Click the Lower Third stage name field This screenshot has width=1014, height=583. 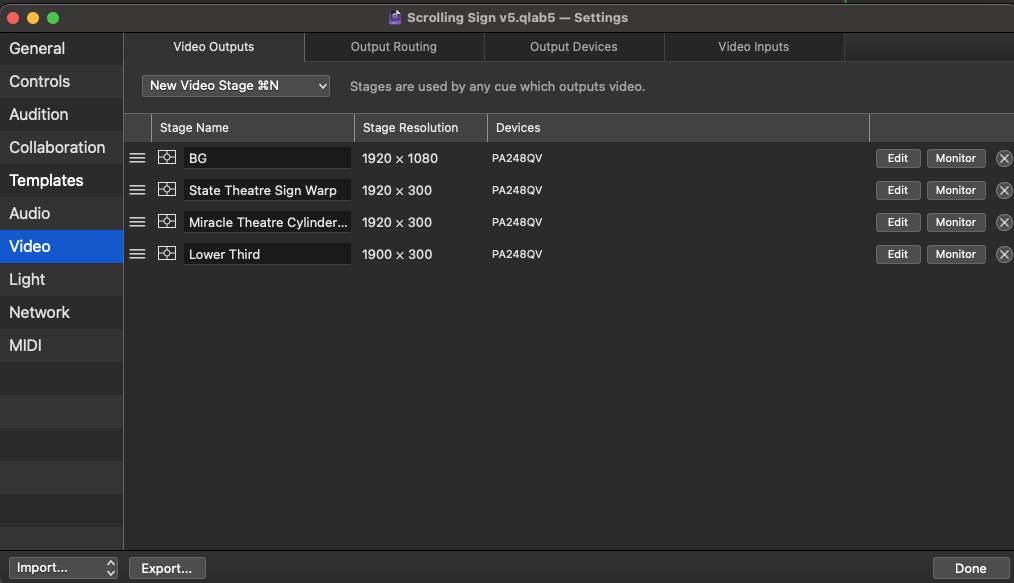point(266,254)
